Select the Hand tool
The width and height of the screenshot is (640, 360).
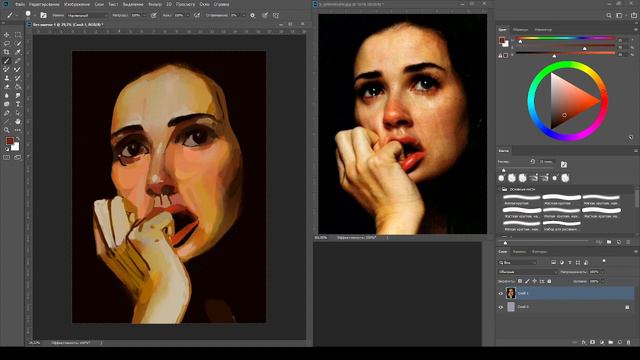point(18,121)
